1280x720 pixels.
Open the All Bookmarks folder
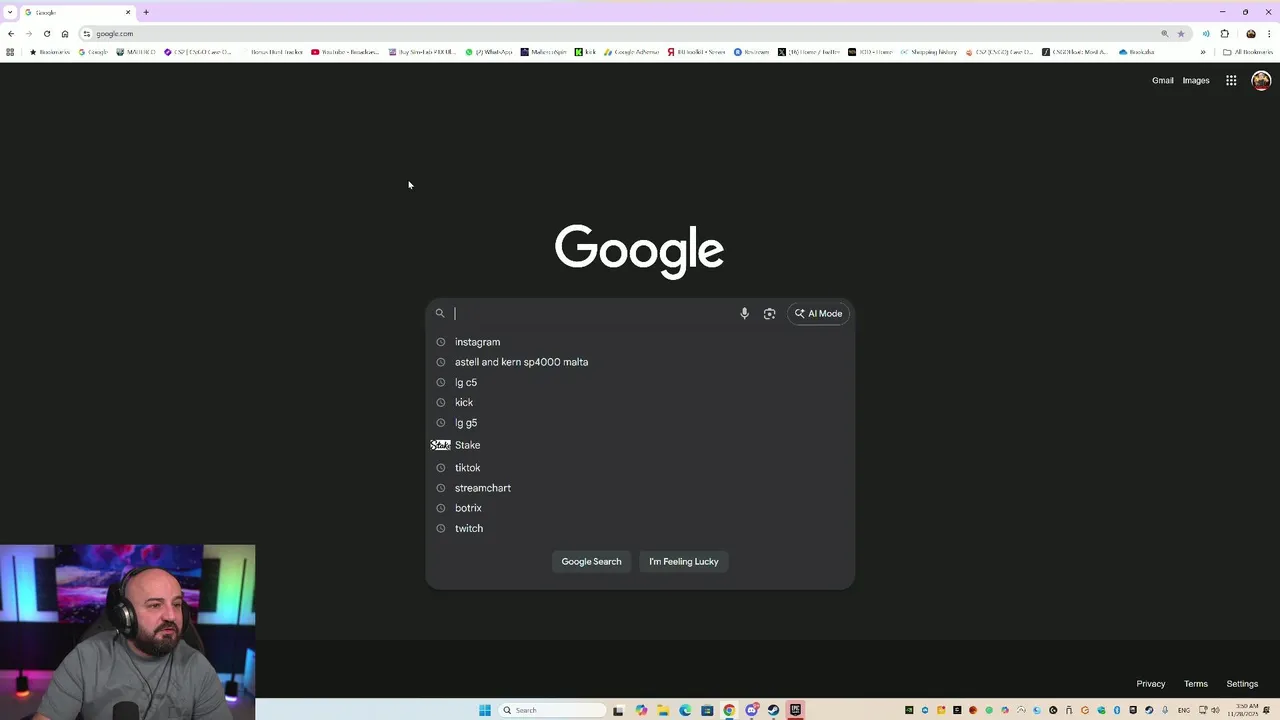pyautogui.click(x=1248, y=52)
